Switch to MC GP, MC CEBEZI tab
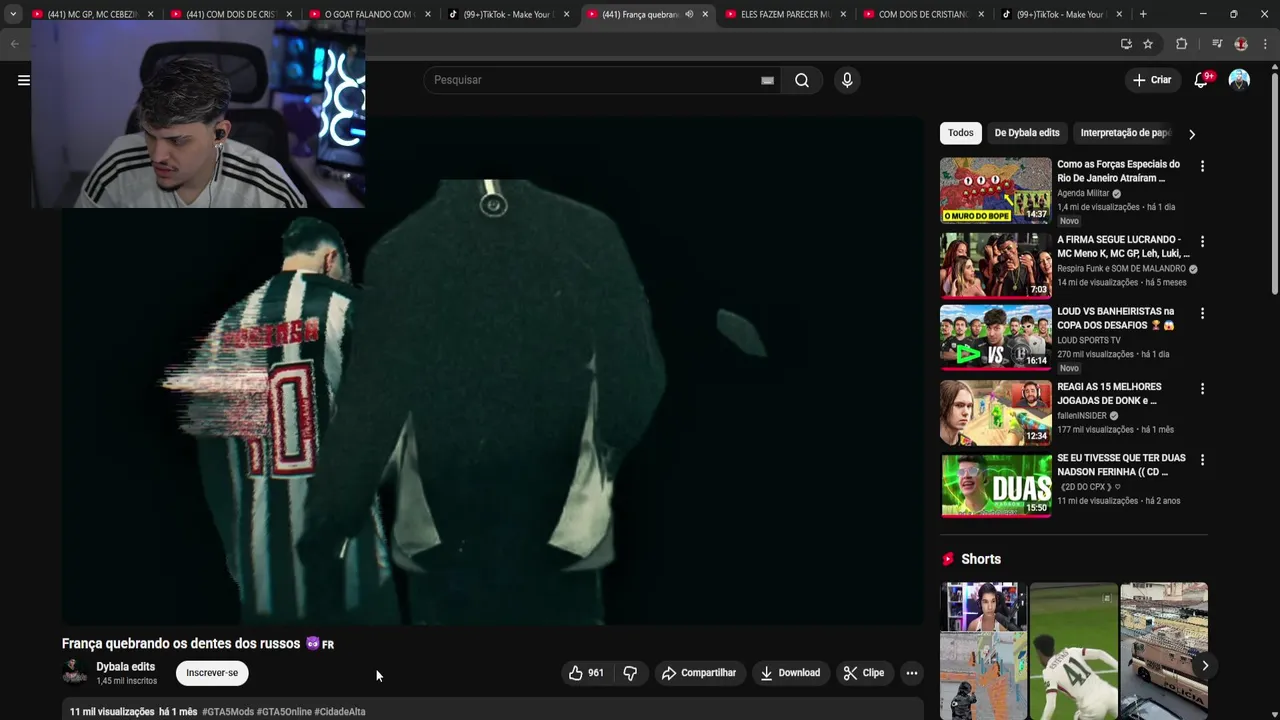 [x=90, y=14]
